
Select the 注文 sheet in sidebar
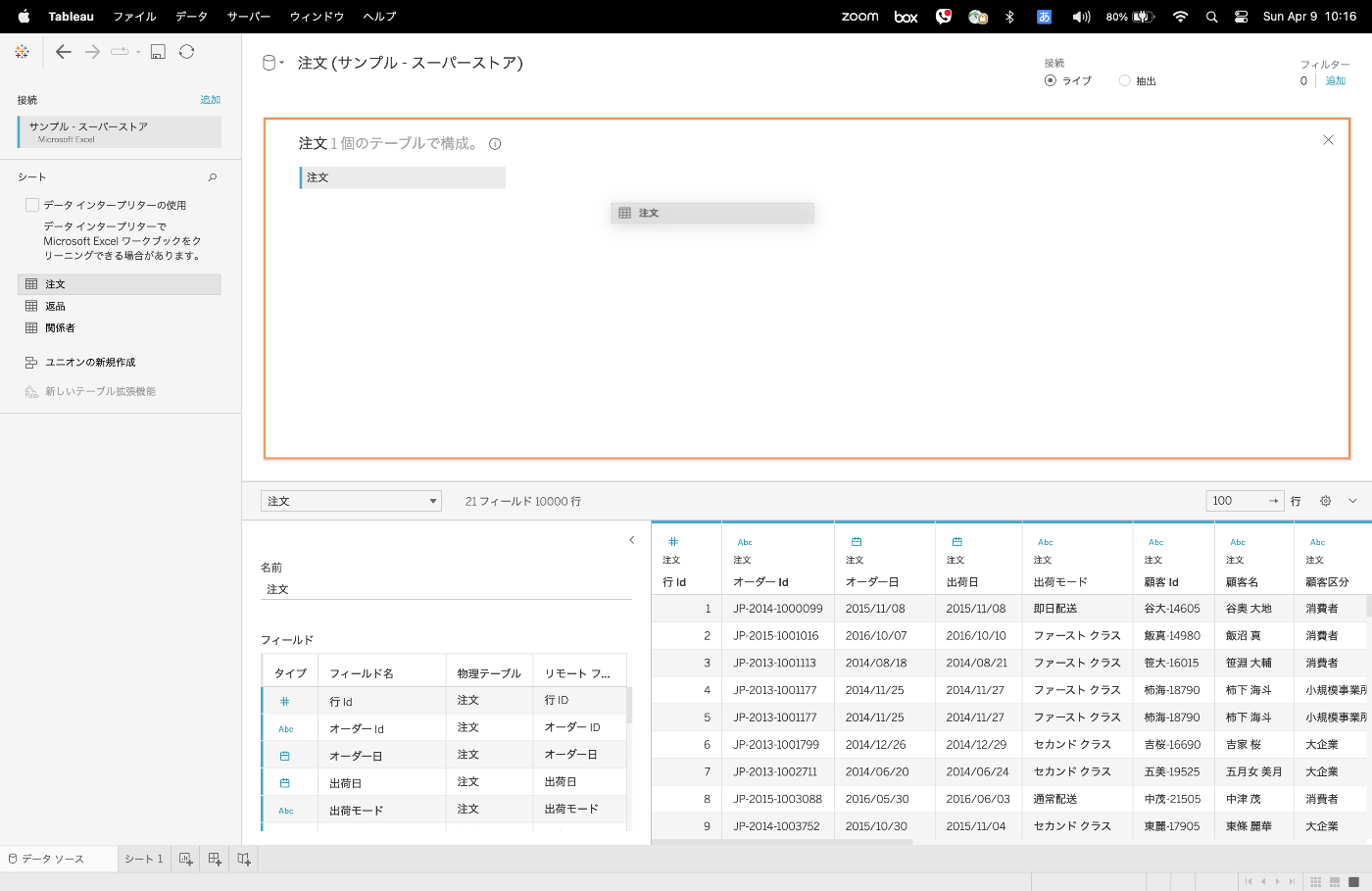coord(120,284)
